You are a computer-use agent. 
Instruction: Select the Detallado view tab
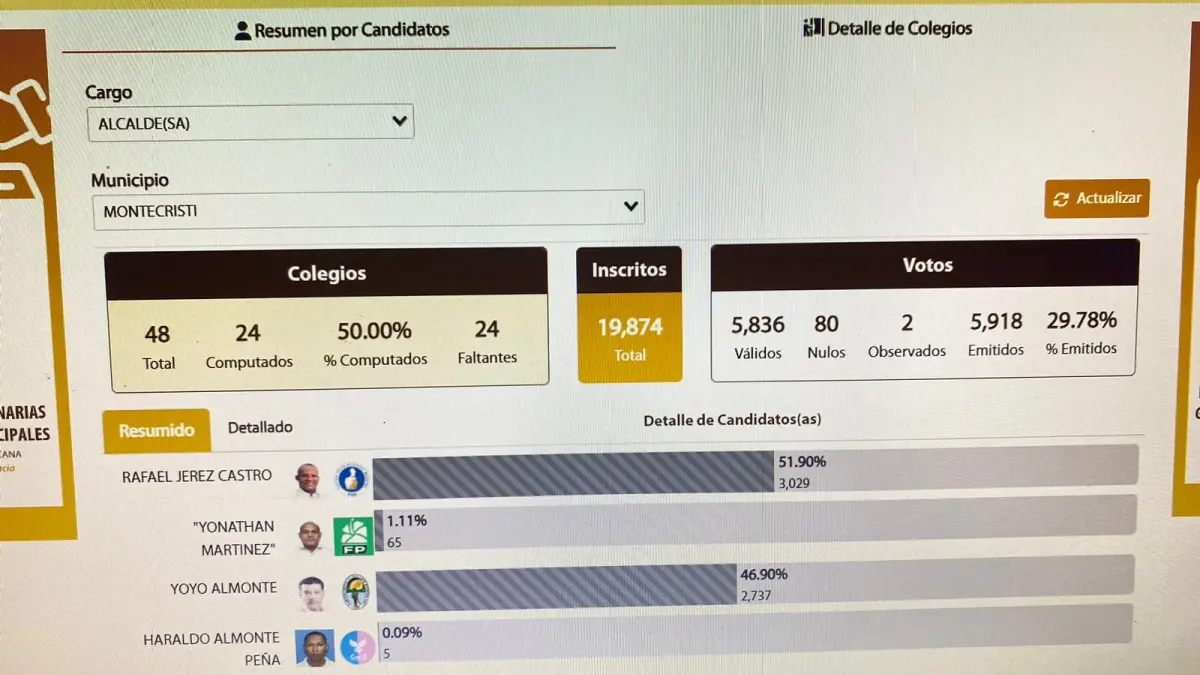(260, 428)
